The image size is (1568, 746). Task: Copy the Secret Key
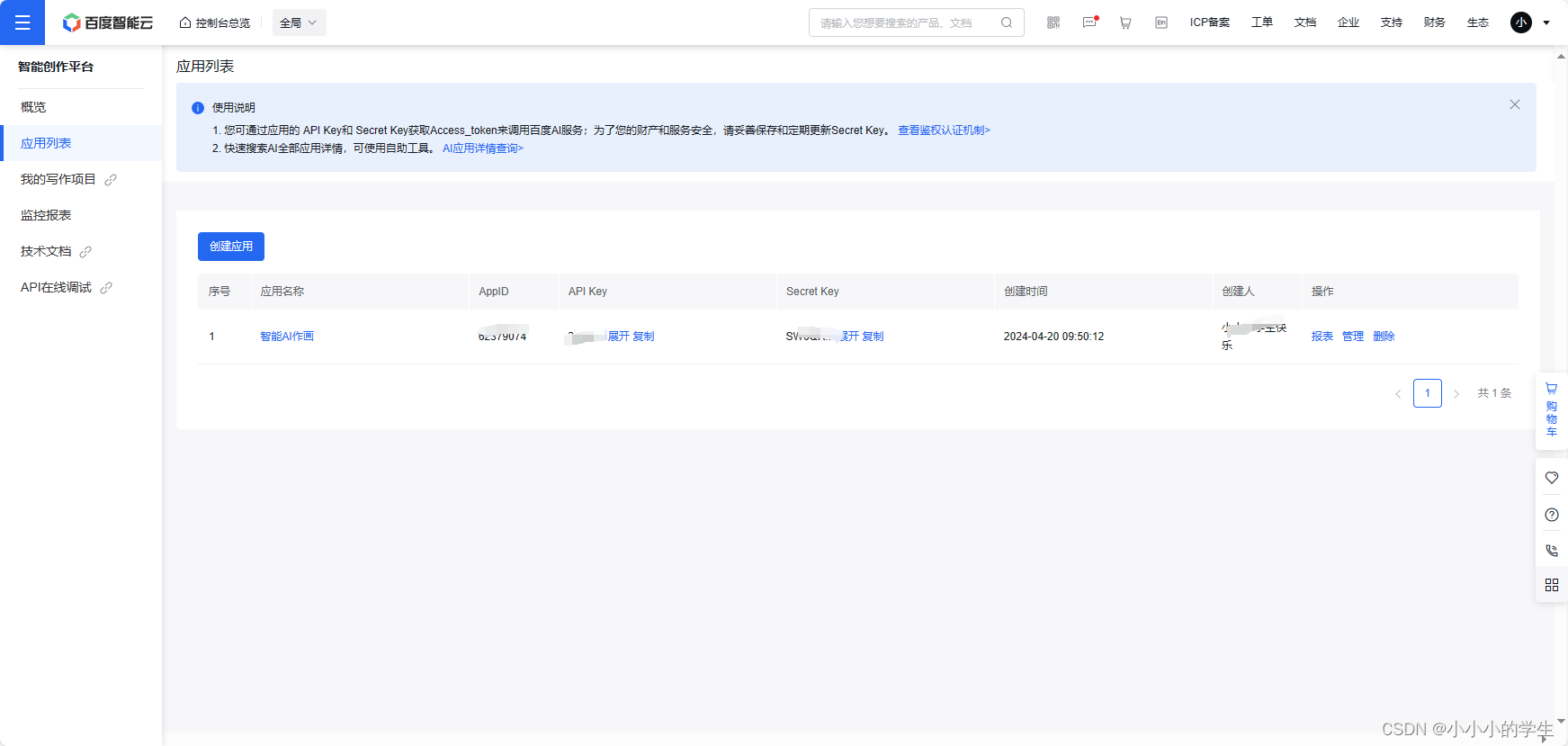coord(873,337)
